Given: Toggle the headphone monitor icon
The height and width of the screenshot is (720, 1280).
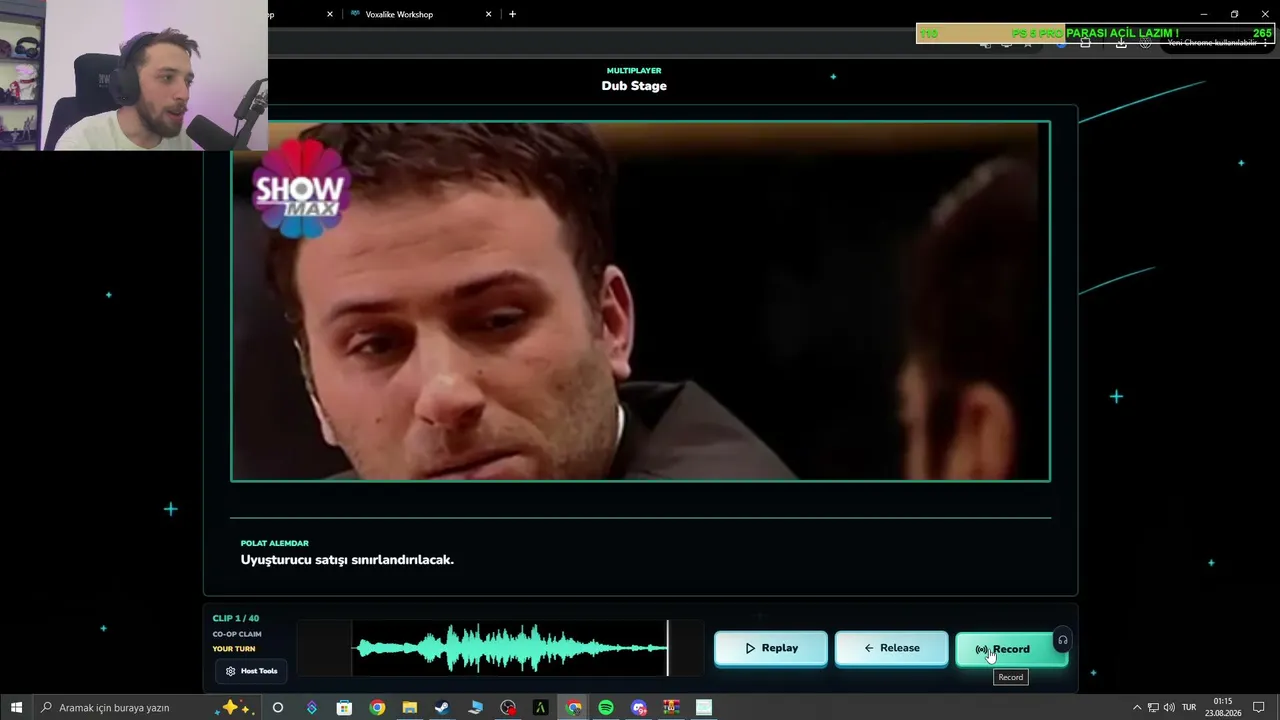Looking at the screenshot, I should 1063,640.
